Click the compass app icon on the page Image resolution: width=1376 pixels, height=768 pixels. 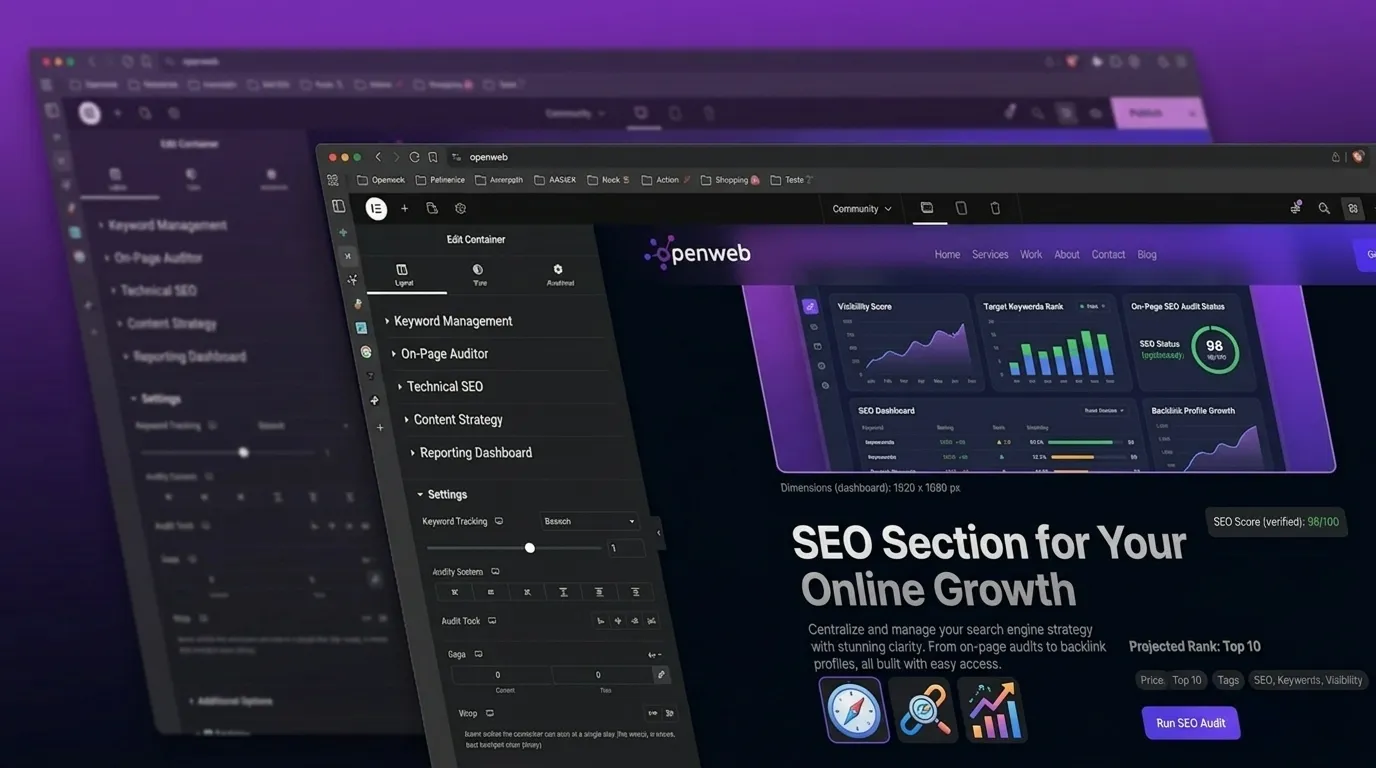pos(854,709)
